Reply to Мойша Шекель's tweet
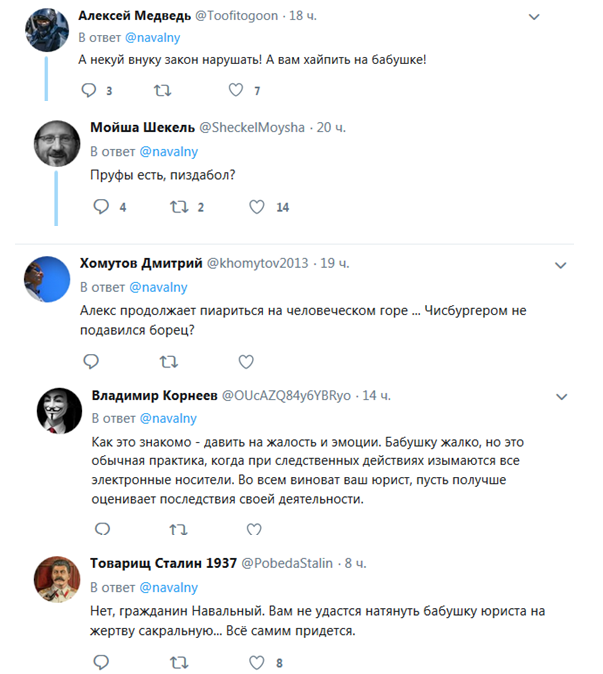The width and height of the screenshot is (603, 674). click(x=101, y=207)
